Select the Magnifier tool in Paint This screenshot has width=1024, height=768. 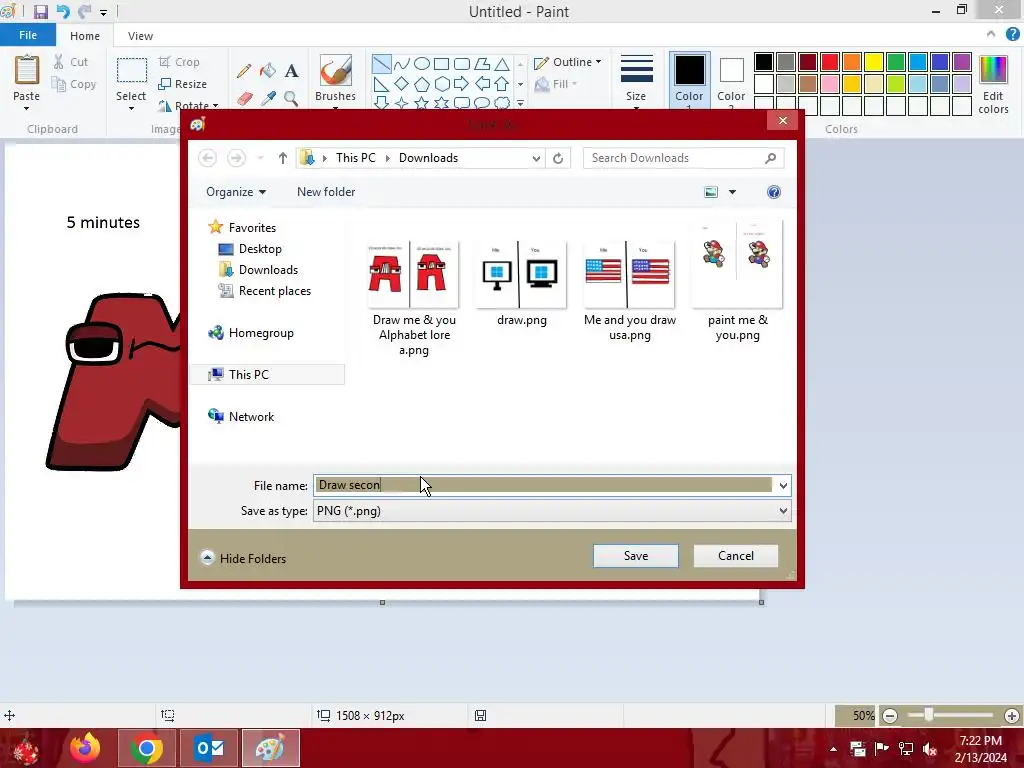(x=291, y=99)
